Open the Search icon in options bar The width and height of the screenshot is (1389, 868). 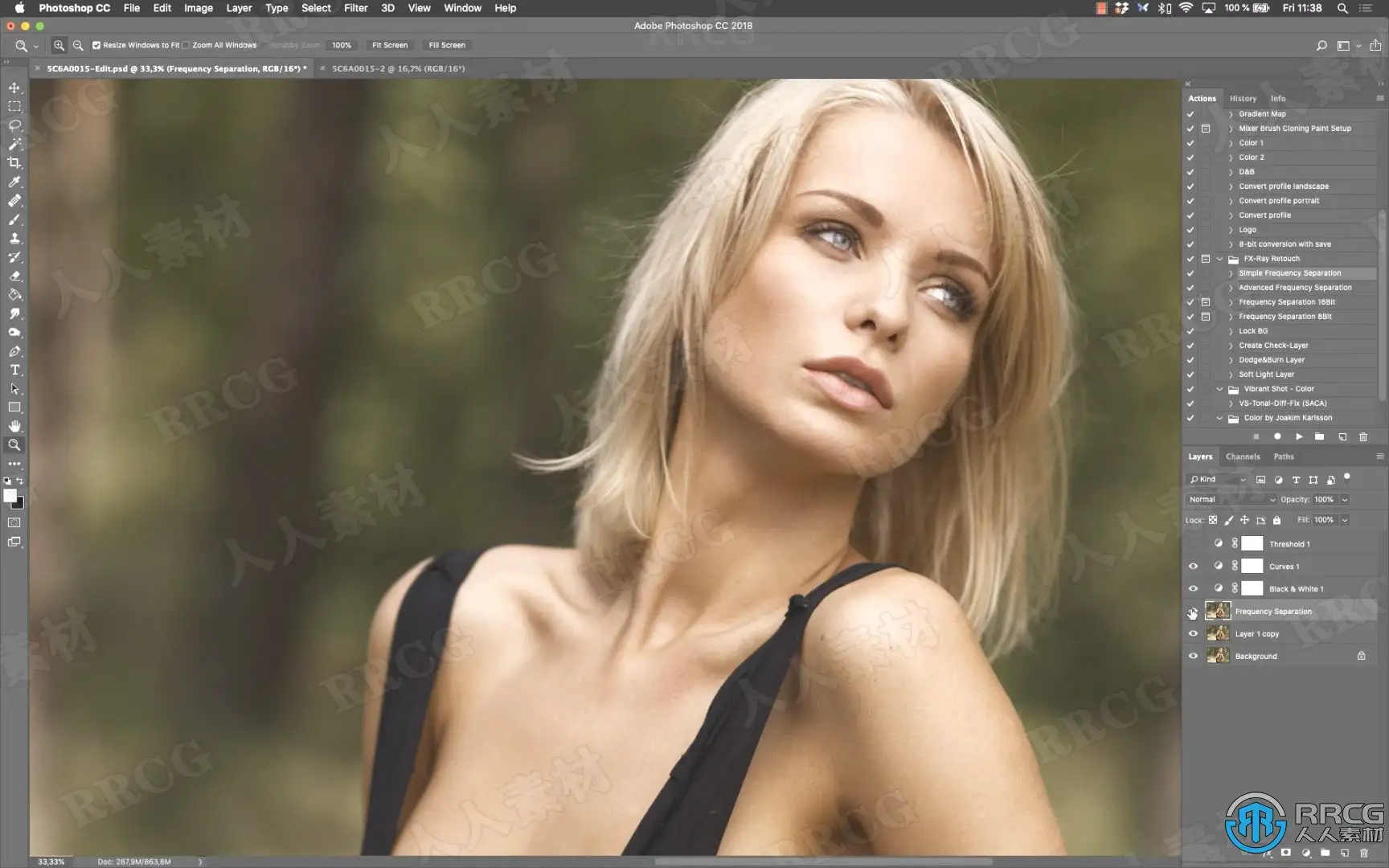[1321, 45]
